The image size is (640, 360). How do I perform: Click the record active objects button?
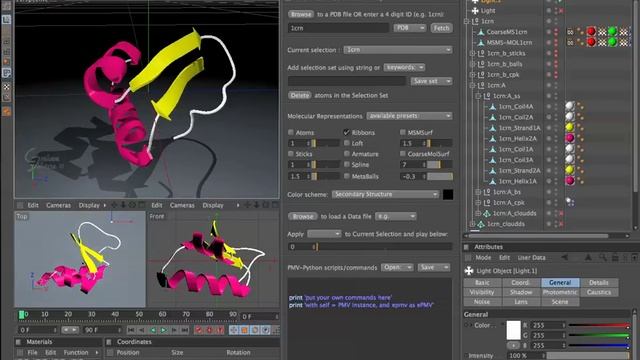[199, 330]
